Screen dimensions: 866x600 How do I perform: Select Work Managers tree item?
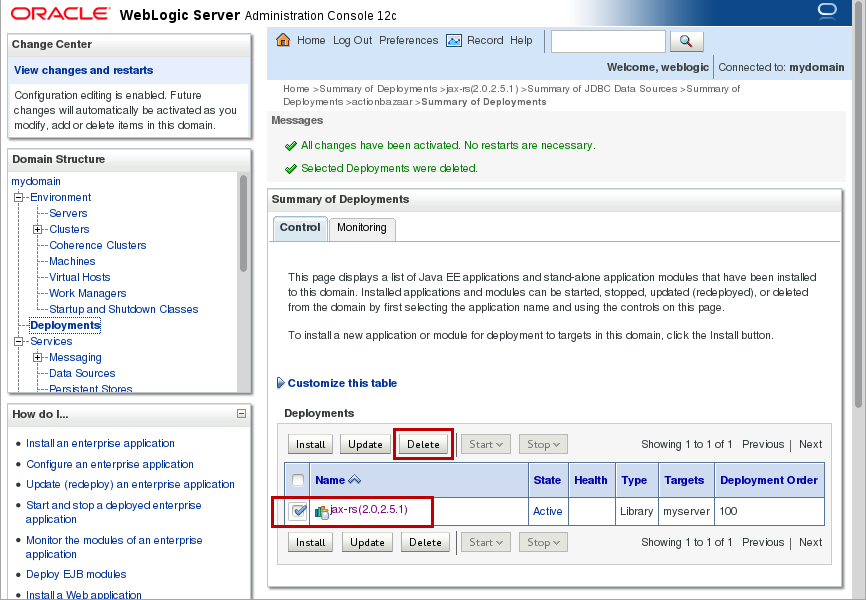(88, 293)
